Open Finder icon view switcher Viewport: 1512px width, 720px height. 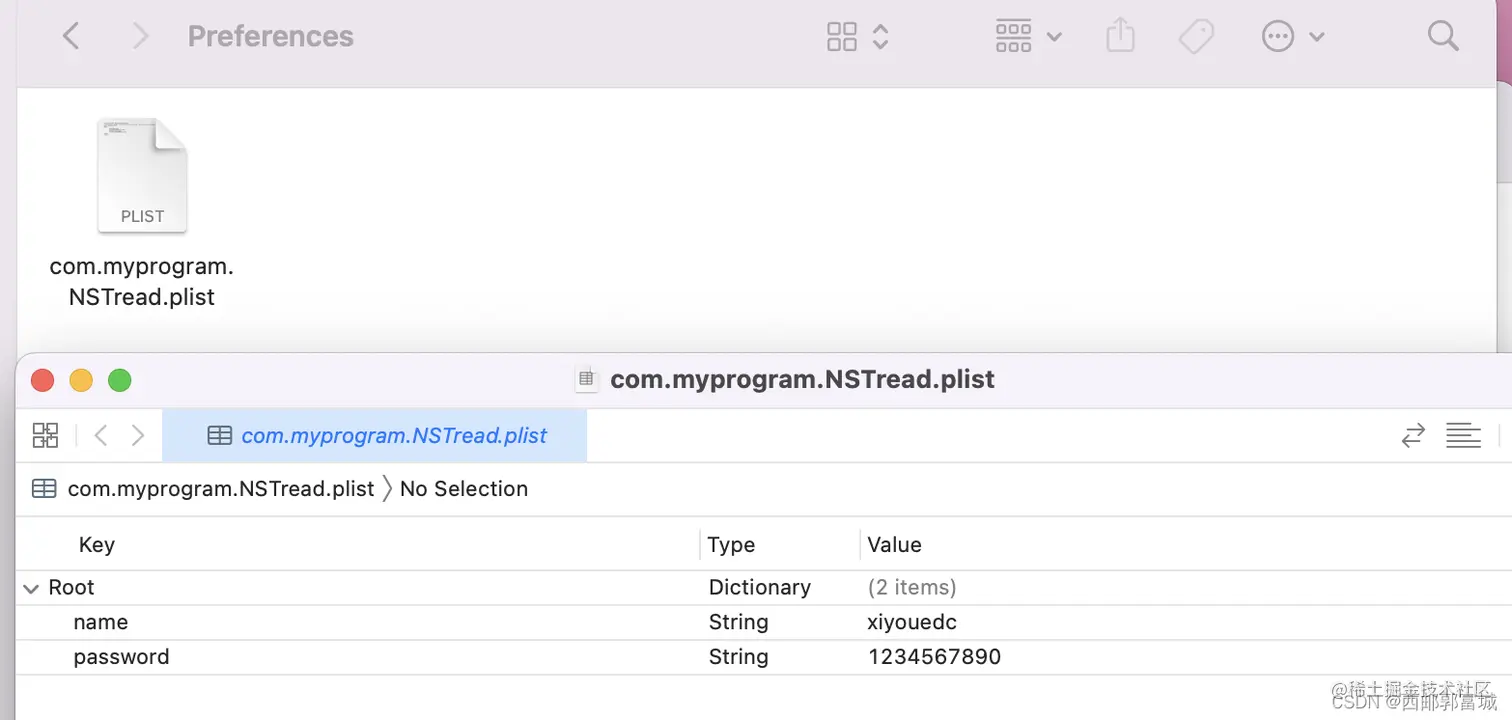(x=857, y=37)
